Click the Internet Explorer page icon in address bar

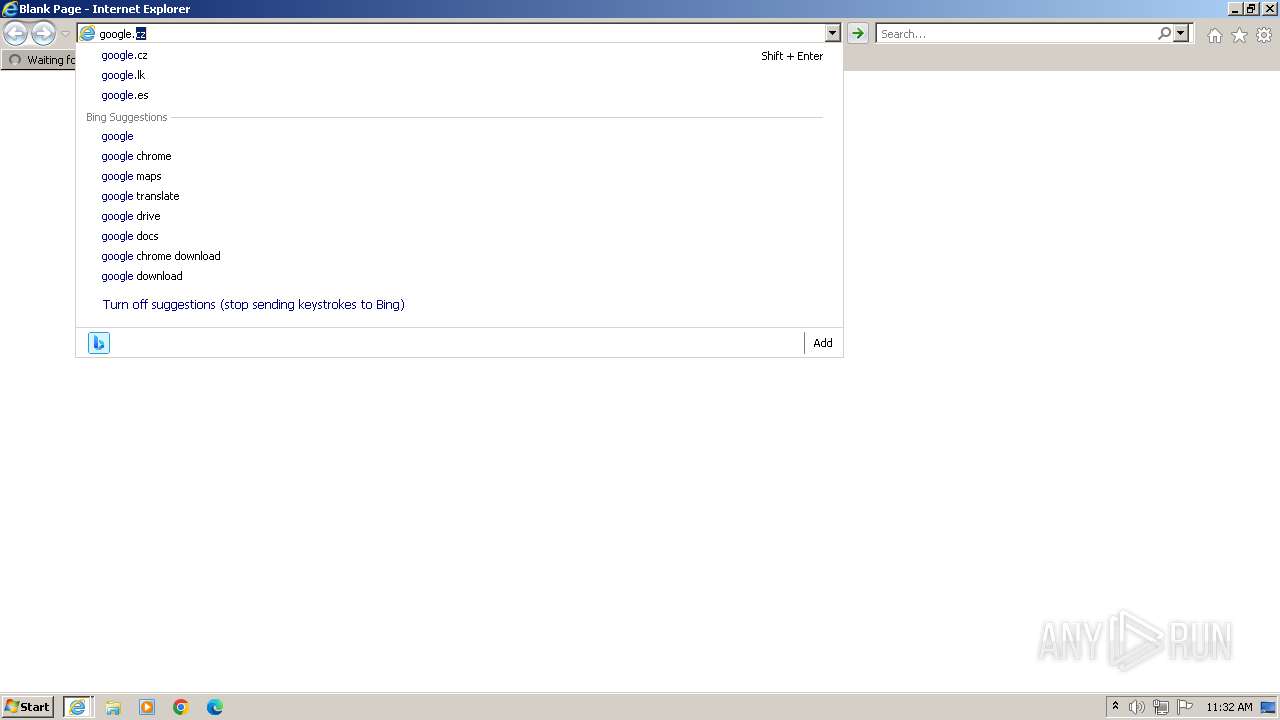click(87, 34)
